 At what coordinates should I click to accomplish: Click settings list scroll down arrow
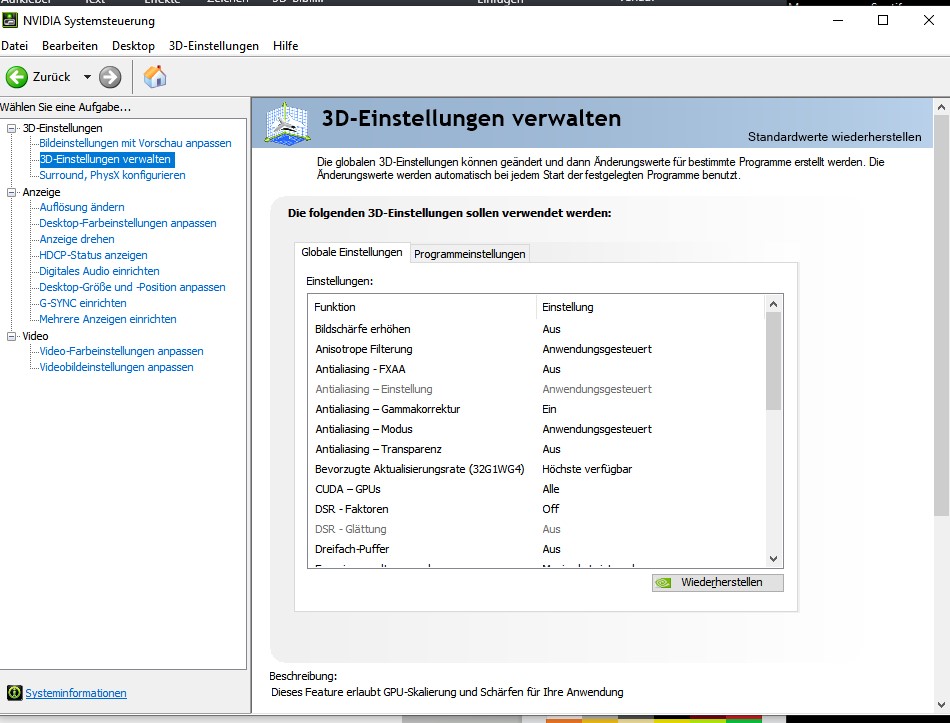point(773,559)
